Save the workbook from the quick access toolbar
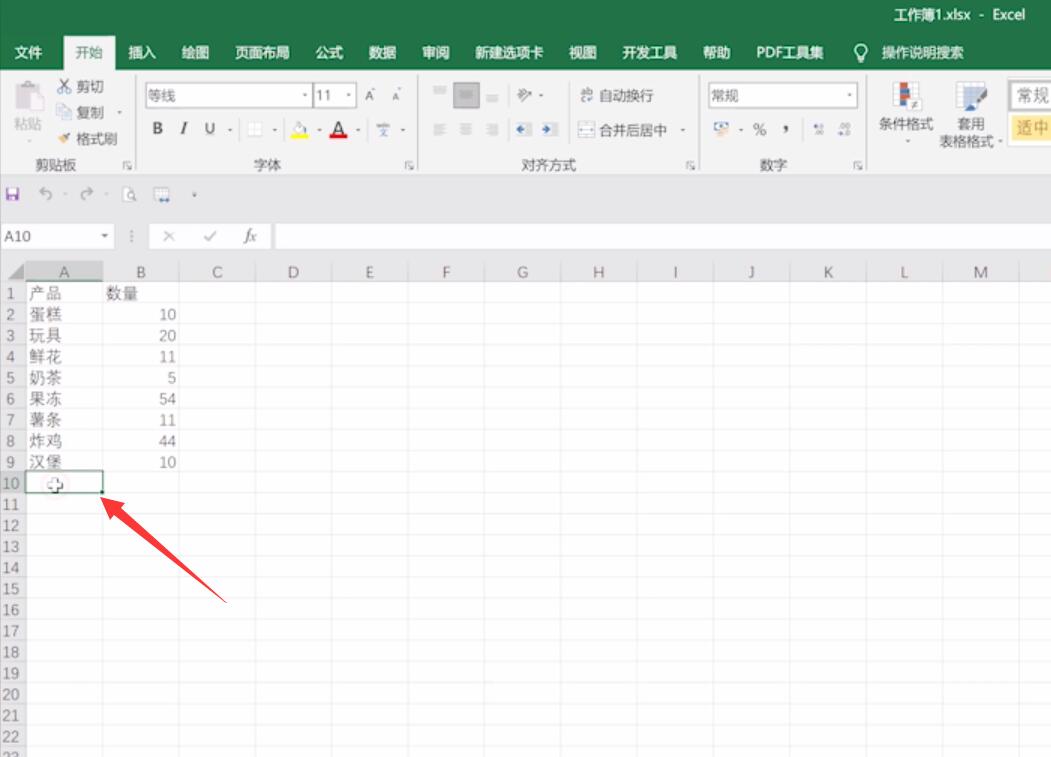 click(13, 194)
